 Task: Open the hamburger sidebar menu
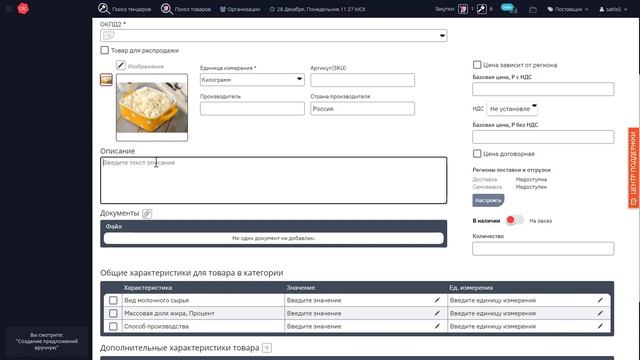click(x=8, y=9)
